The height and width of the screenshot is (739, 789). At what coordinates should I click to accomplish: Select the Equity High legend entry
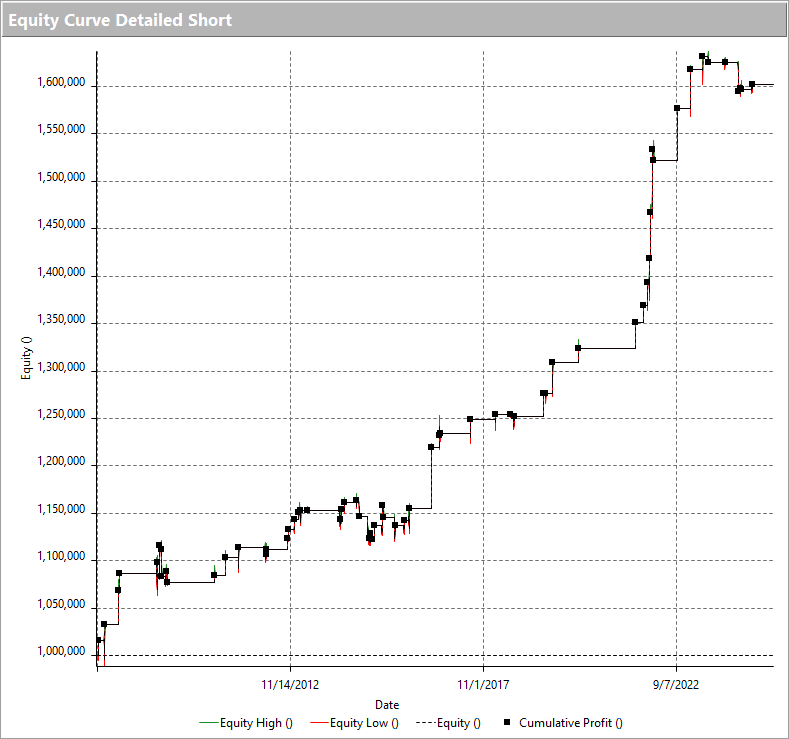point(246,723)
